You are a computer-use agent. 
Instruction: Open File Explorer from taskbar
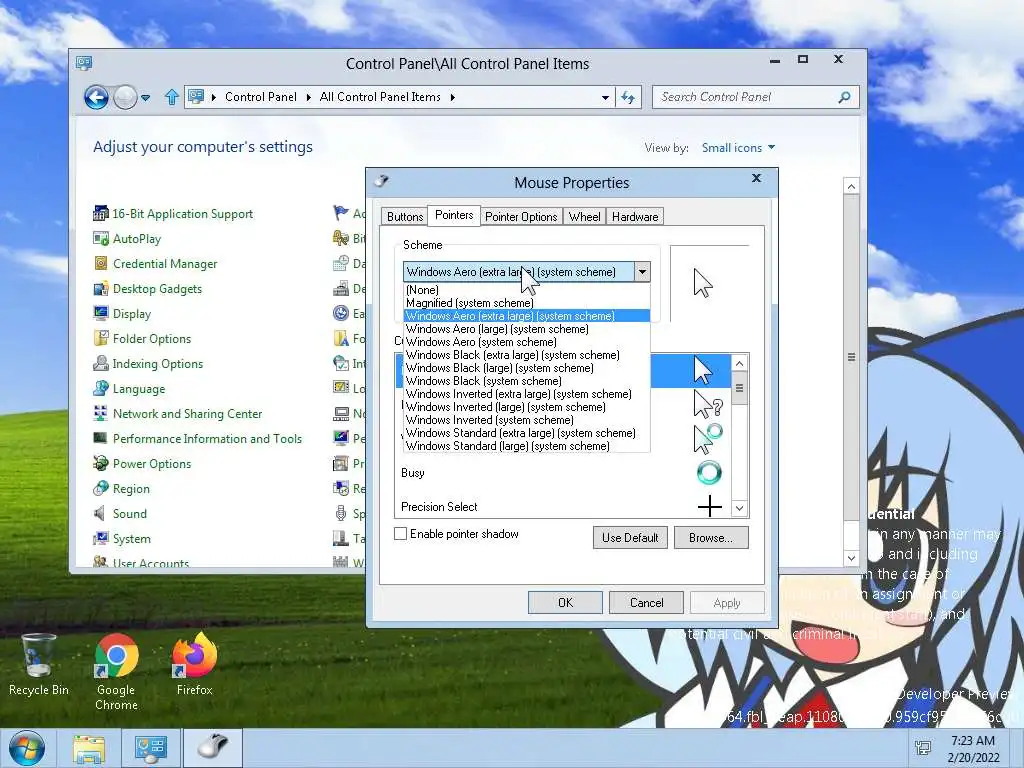[89, 748]
